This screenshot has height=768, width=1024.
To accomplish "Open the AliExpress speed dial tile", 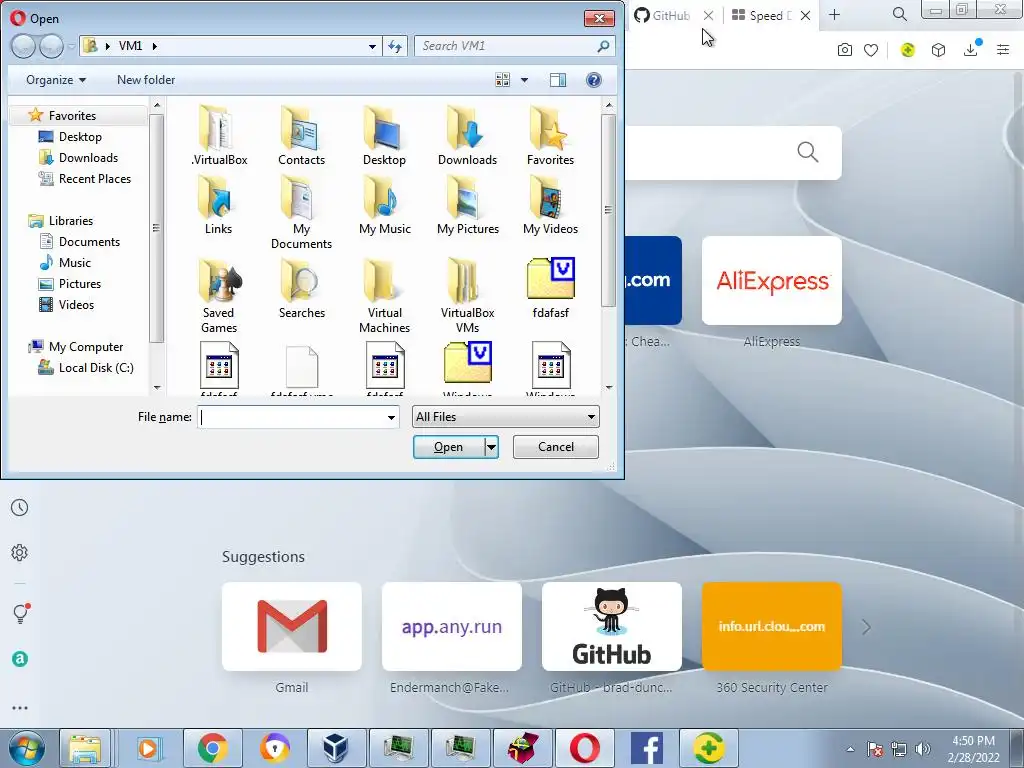I will click(771, 280).
